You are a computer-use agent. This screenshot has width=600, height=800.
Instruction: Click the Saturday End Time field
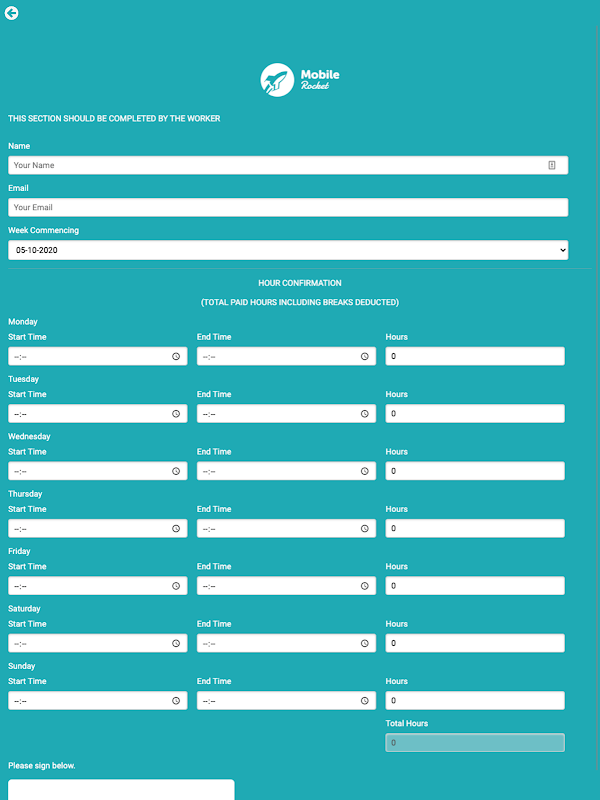(x=286, y=643)
